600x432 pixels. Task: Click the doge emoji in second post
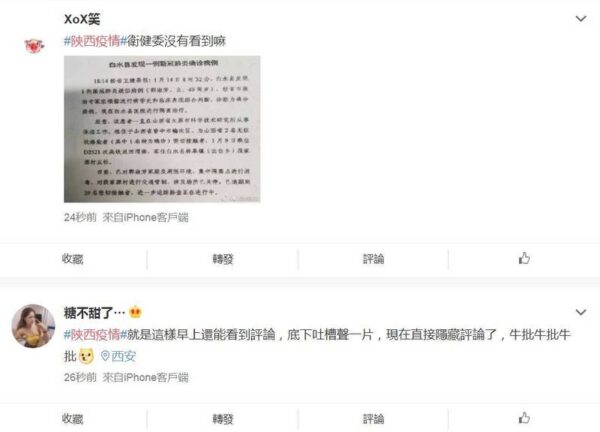[86, 356]
